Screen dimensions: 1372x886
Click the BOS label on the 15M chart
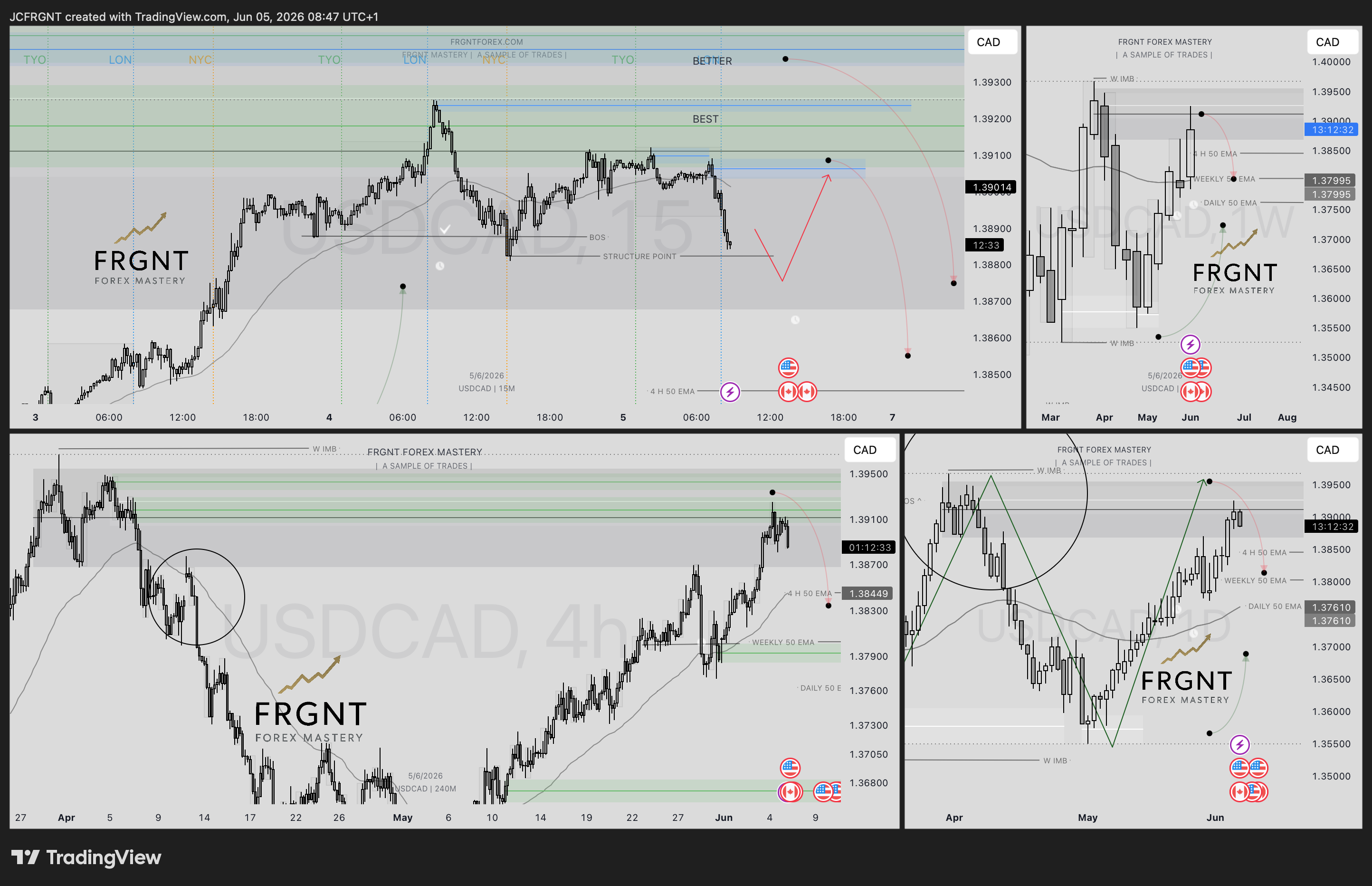tap(597, 237)
